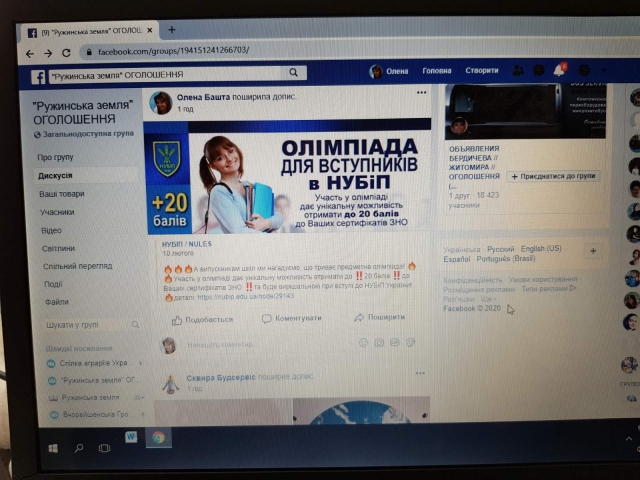The width and height of the screenshot is (640, 480).
Task: Open Олена Башта profile name in post
Action: [x=203, y=97]
